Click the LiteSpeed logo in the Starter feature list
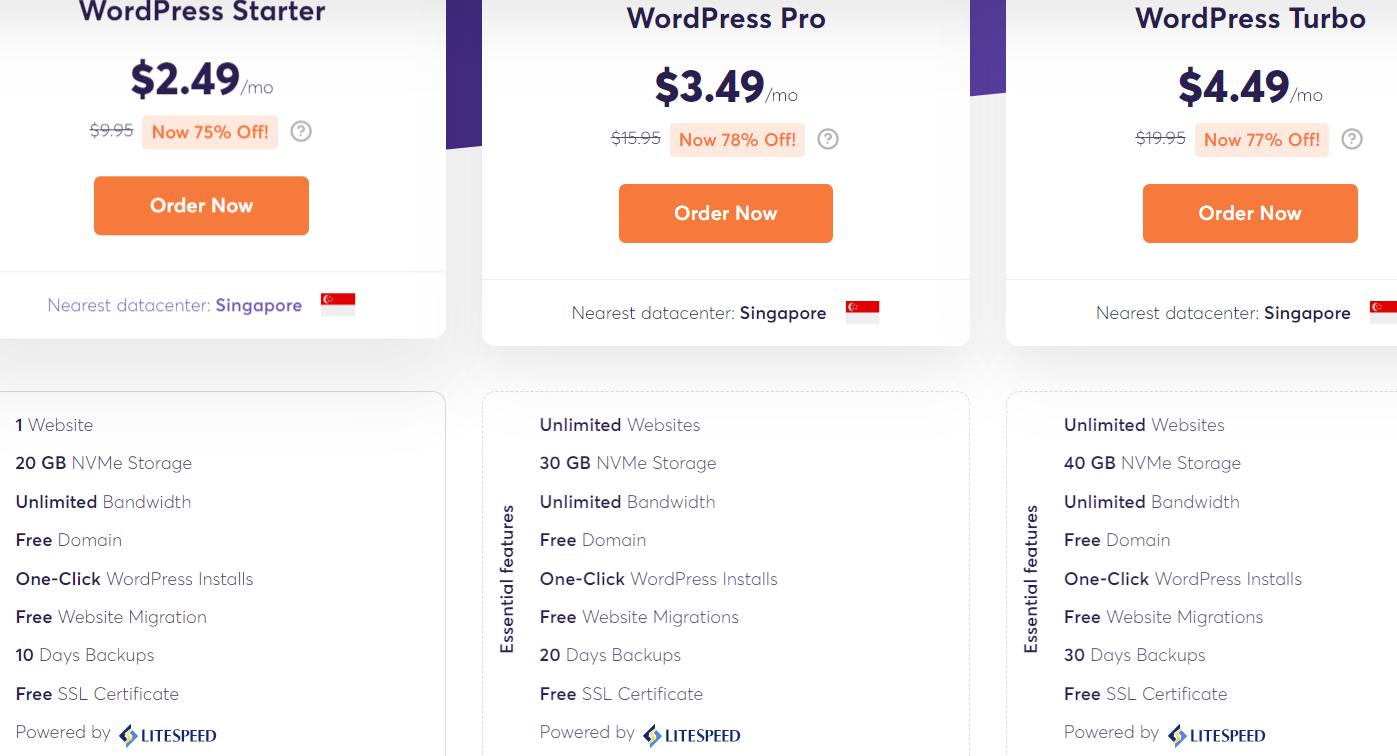The width and height of the screenshot is (1397, 756). coord(168,736)
